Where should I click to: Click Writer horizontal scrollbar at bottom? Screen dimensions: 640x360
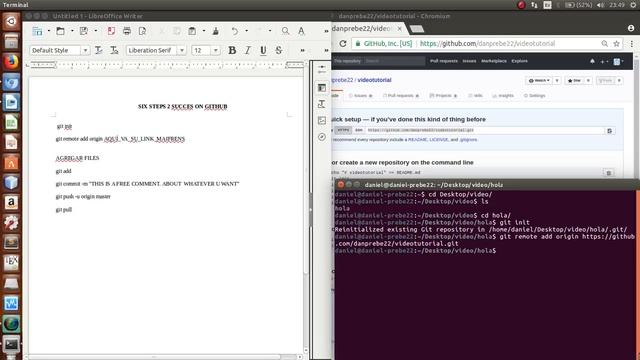154,357
